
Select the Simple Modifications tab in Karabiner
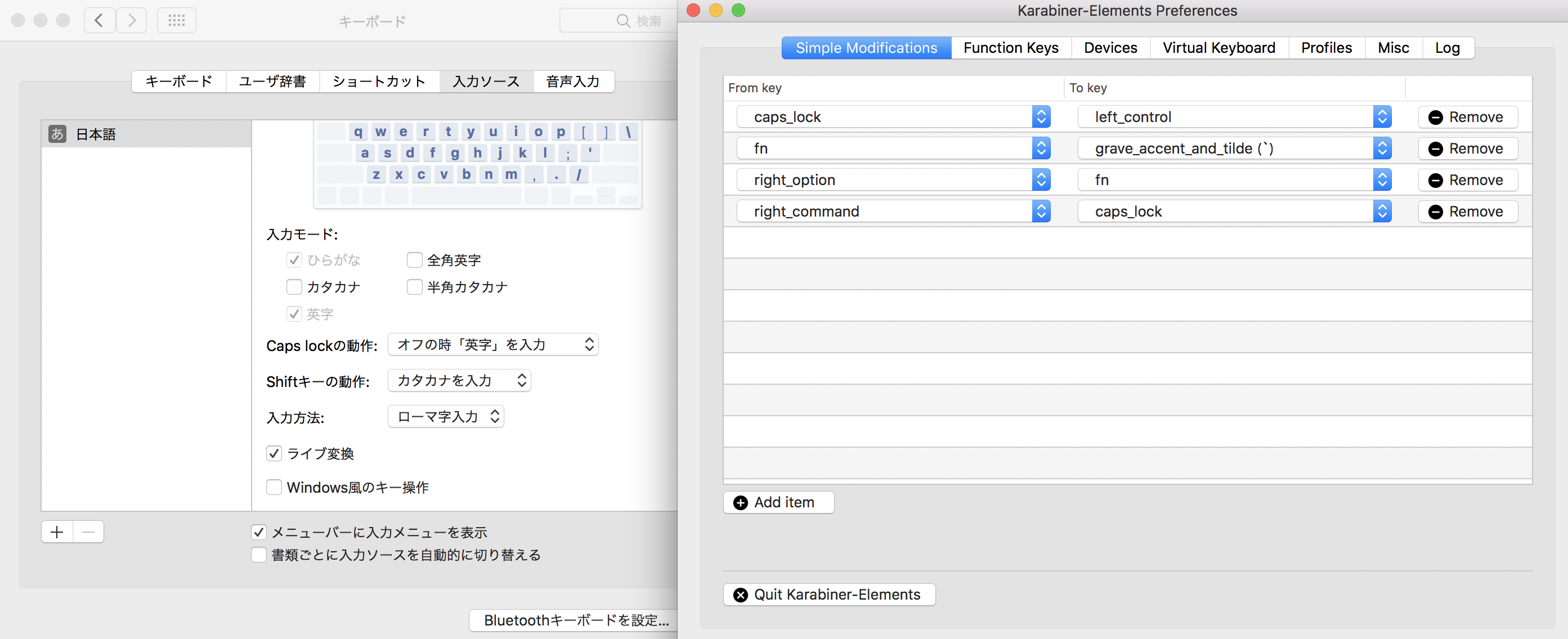pyautogui.click(x=866, y=47)
